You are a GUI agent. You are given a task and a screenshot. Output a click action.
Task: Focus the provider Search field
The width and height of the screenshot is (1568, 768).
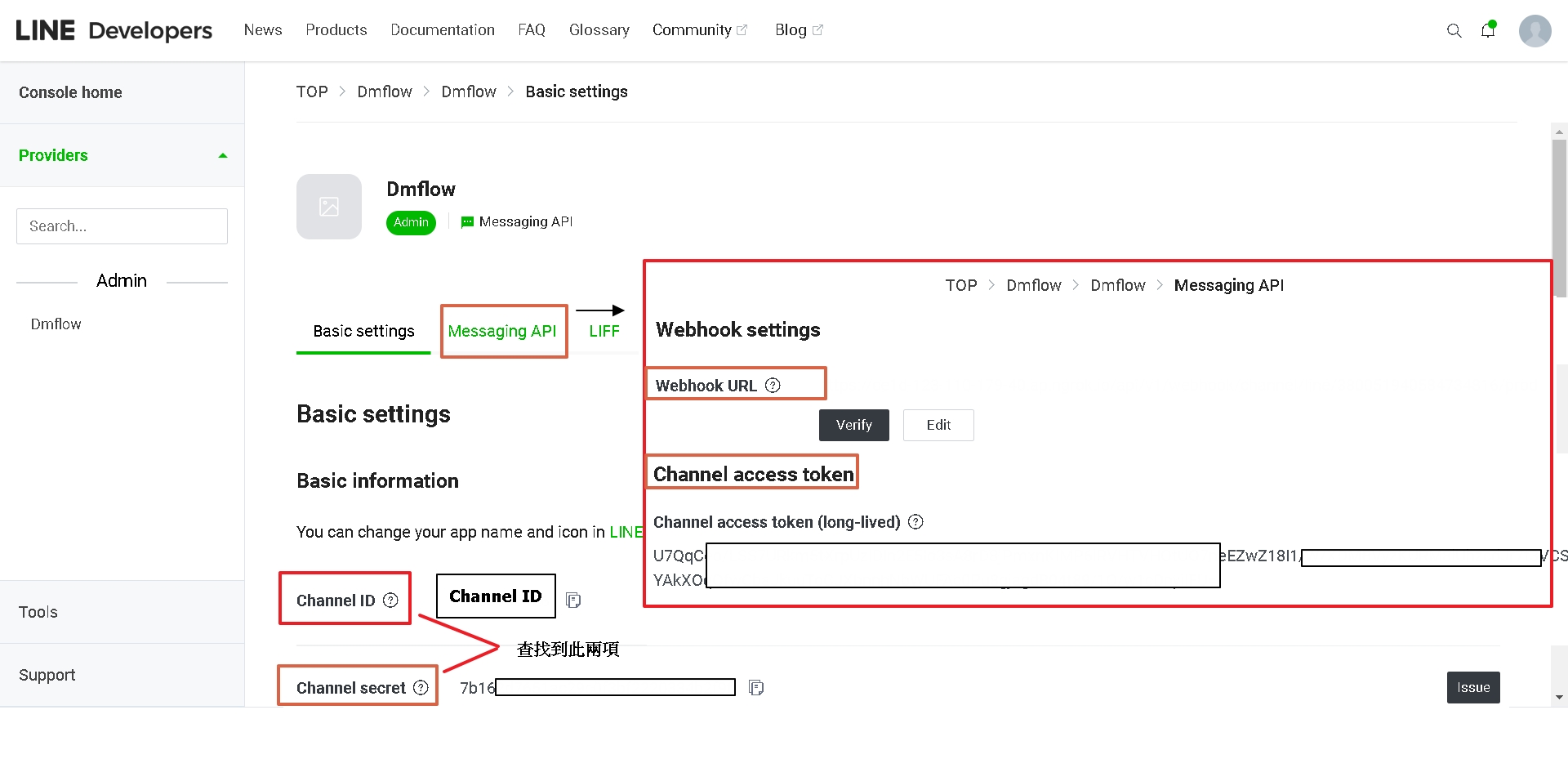pyautogui.click(x=122, y=226)
